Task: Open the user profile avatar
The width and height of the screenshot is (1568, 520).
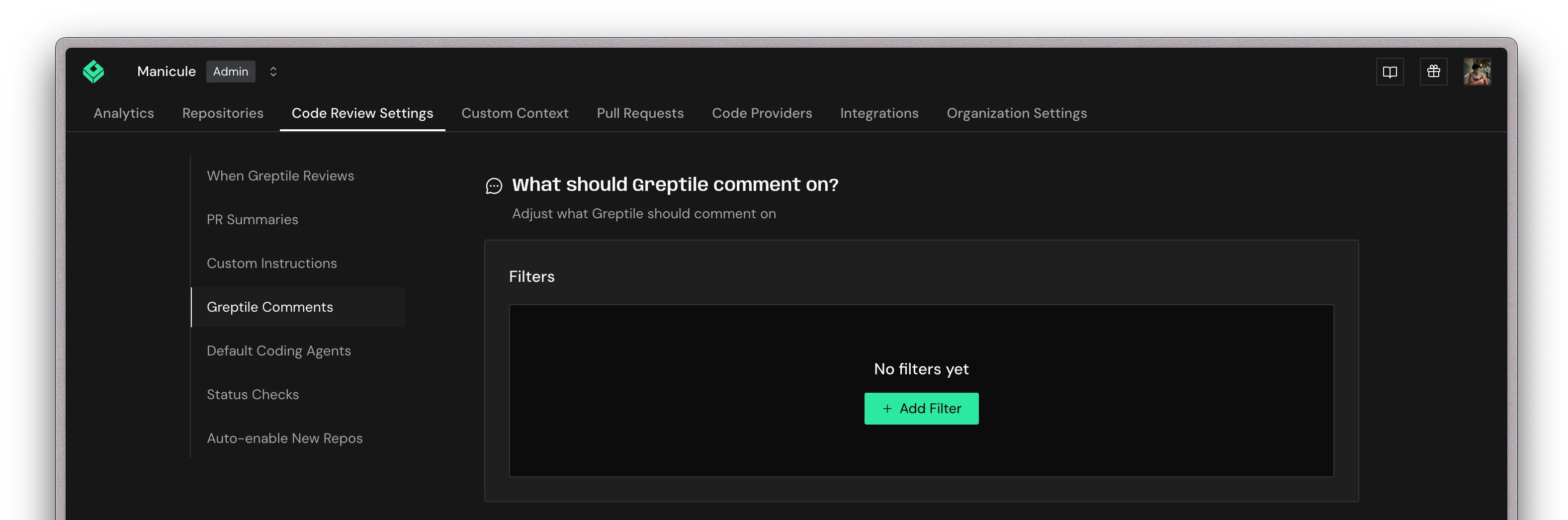Action: pyautogui.click(x=1477, y=72)
